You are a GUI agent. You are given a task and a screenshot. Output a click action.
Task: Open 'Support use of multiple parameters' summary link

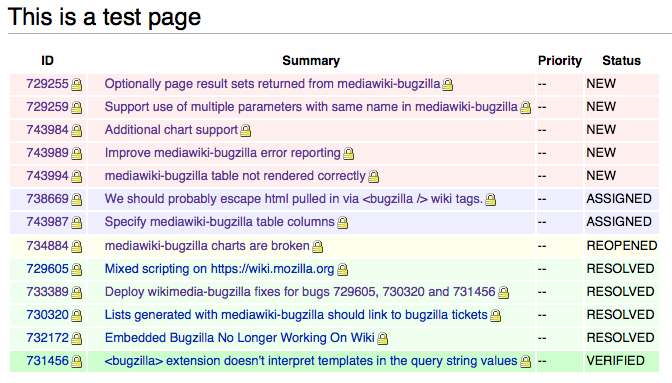pos(312,107)
